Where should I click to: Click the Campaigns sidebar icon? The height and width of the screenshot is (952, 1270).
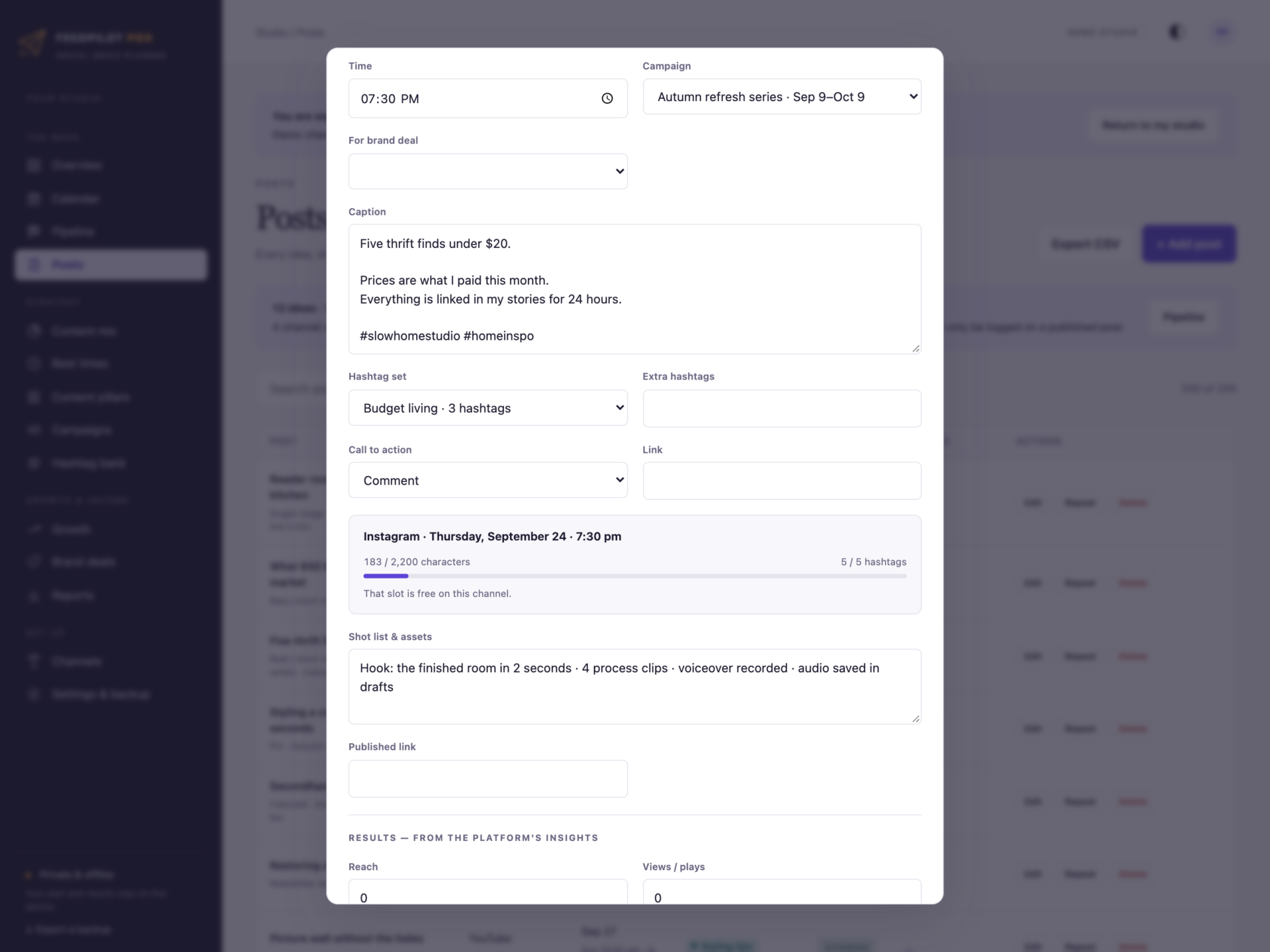coord(34,430)
